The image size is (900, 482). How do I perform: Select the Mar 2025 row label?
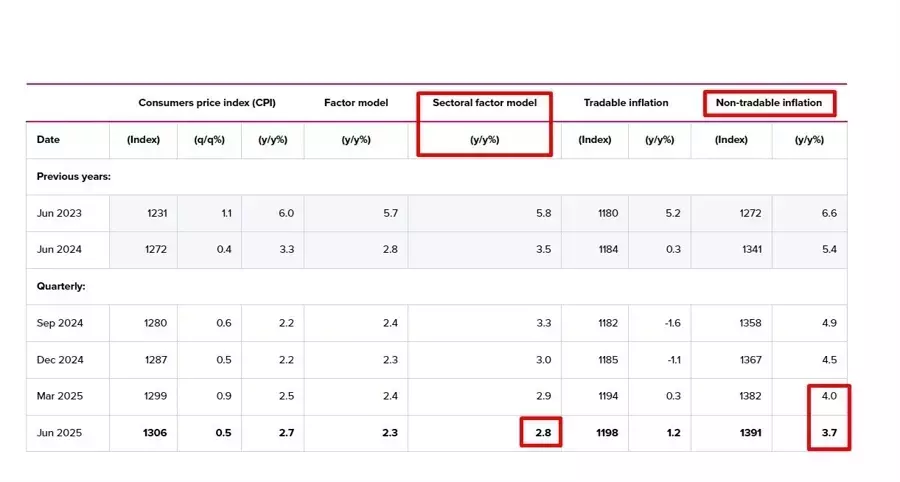point(60,396)
